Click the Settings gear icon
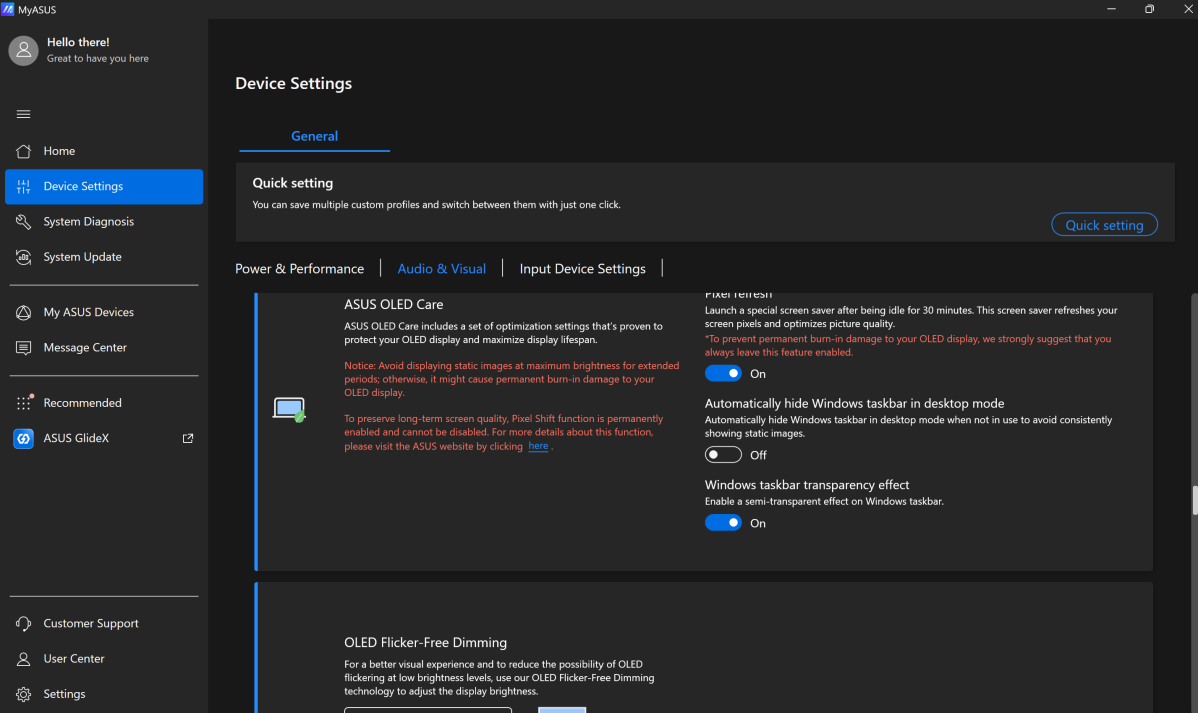This screenshot has height=713, width=1198. point(24,694)
